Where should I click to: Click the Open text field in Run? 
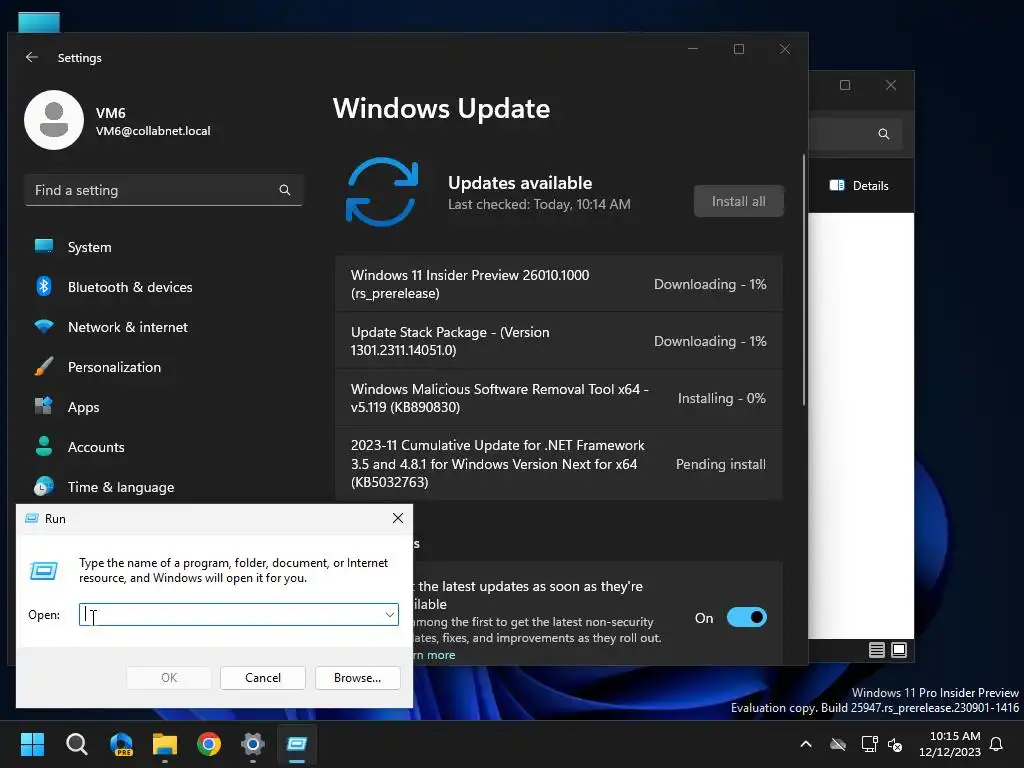(238, 615)
